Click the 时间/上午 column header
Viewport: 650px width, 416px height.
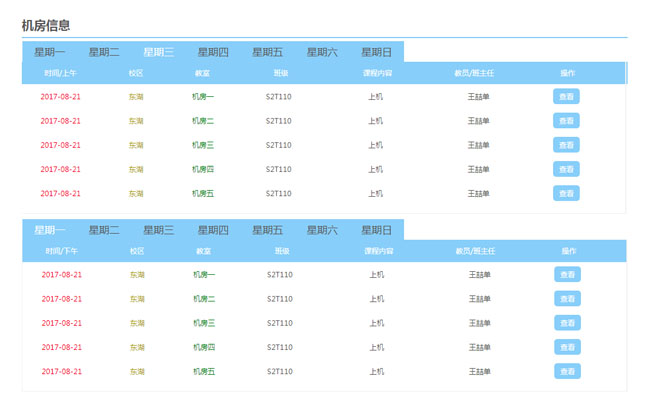tap(61, 73)
